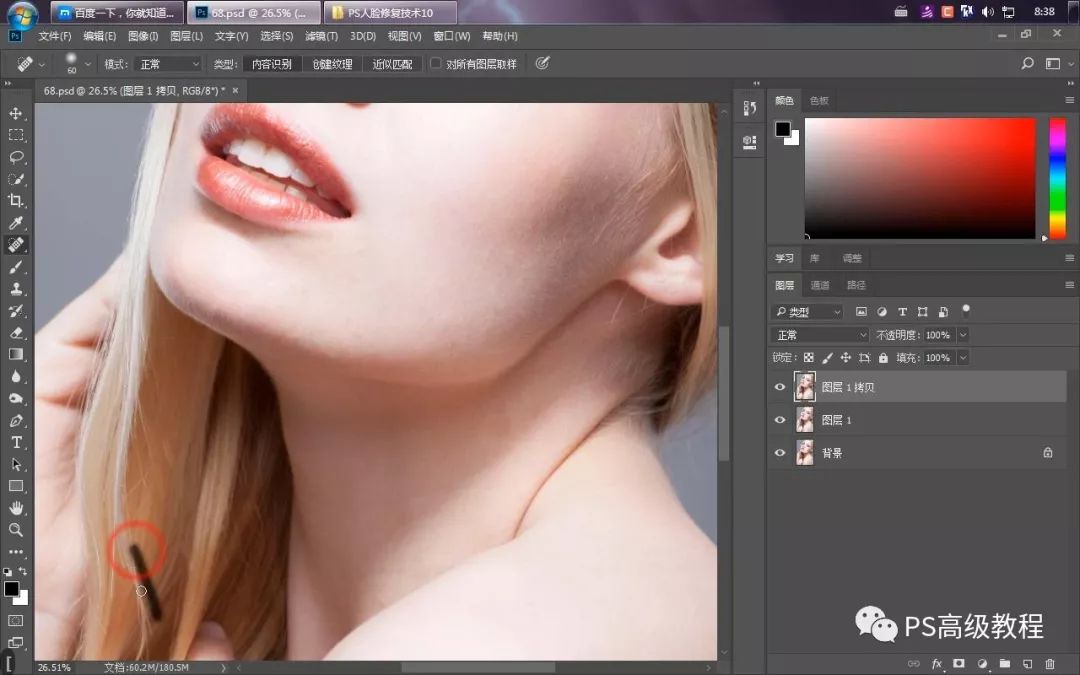Screen dimensions: 1080x675
Task: Select the Horizontal Type tool
Action: point(16,443)
